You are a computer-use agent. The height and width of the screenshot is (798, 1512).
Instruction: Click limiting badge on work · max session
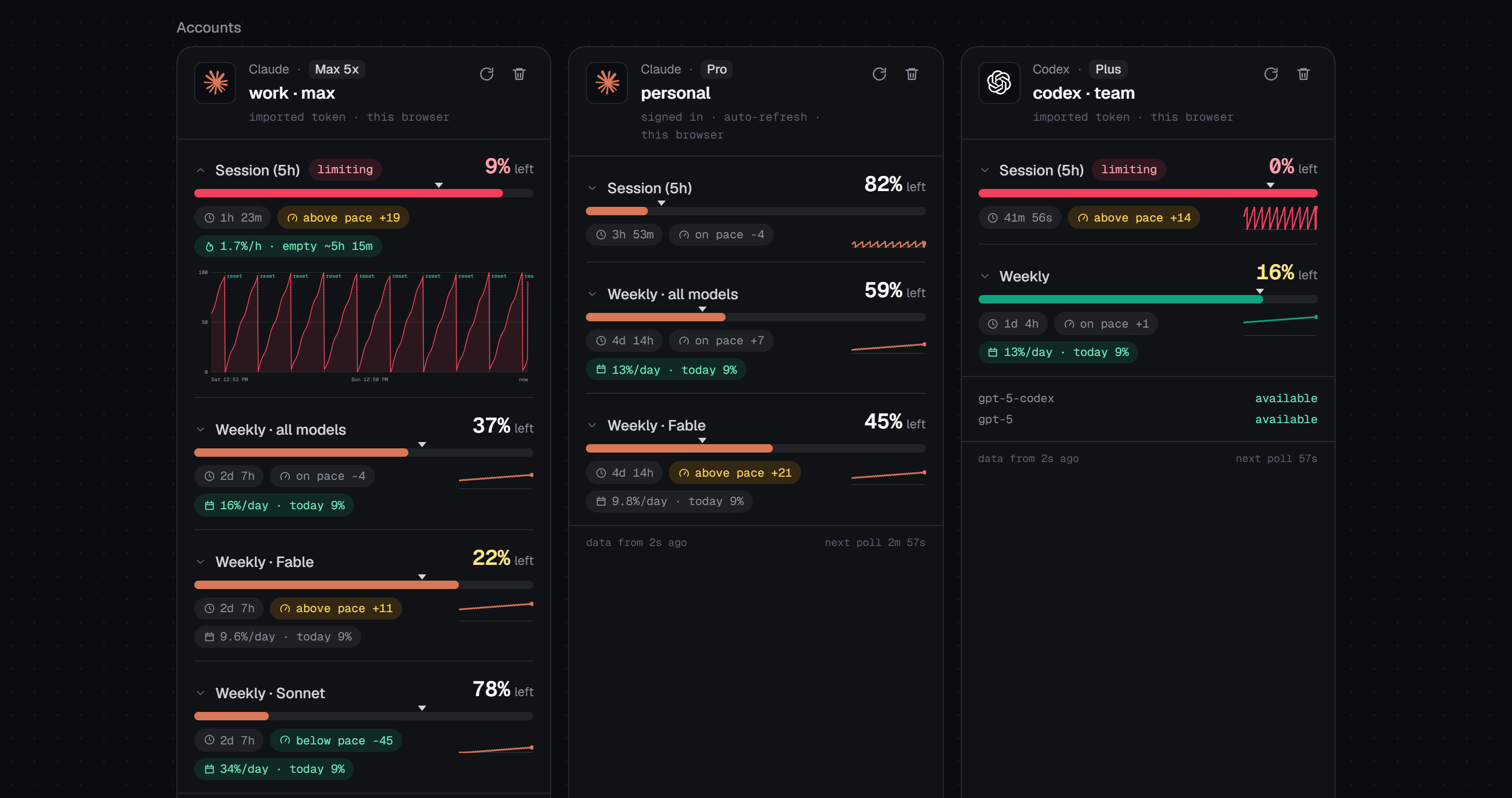tap(345, 170)
